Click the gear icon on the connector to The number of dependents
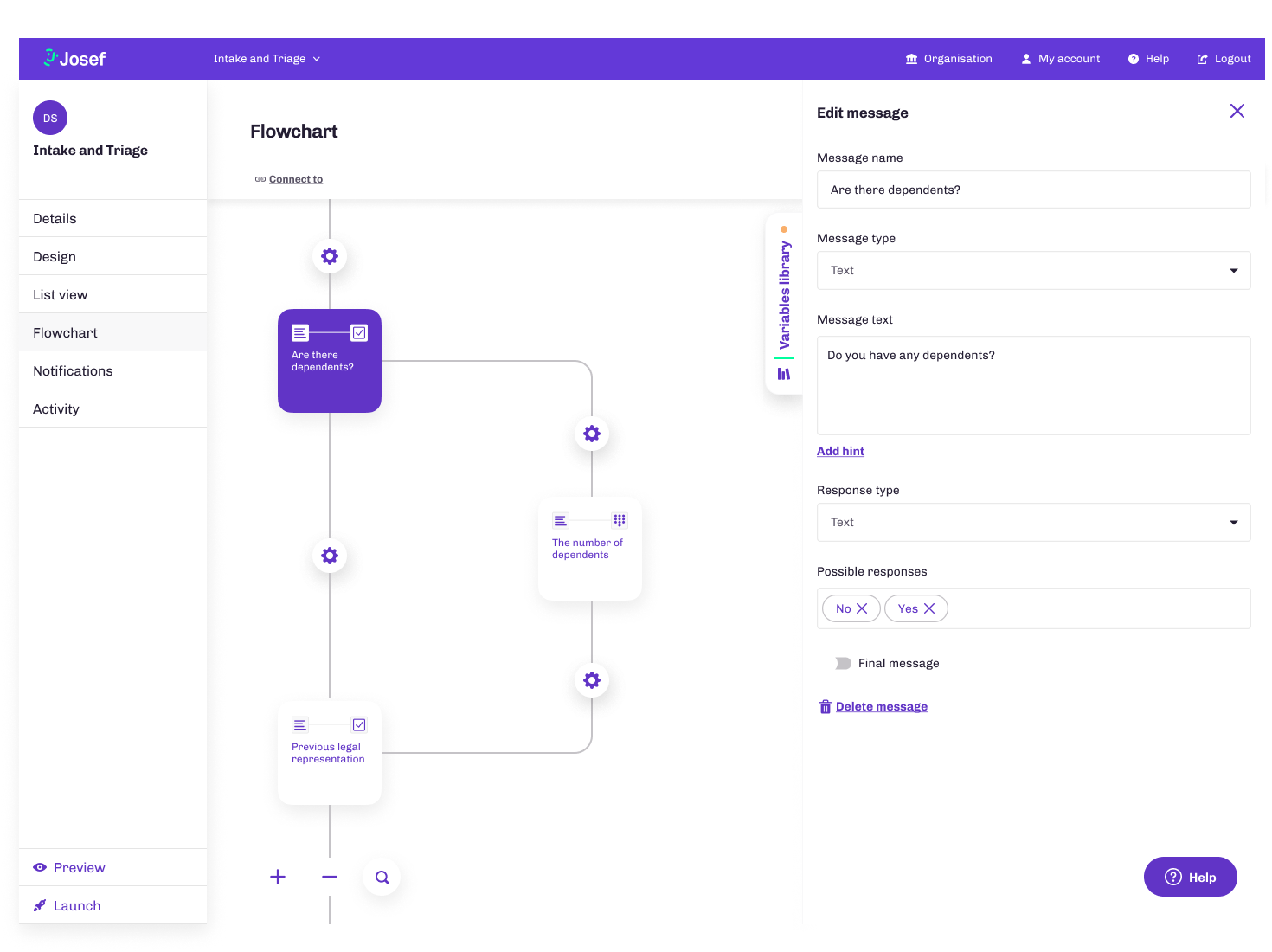Screen dimensions: 1272x952 (x=591, y=434)
